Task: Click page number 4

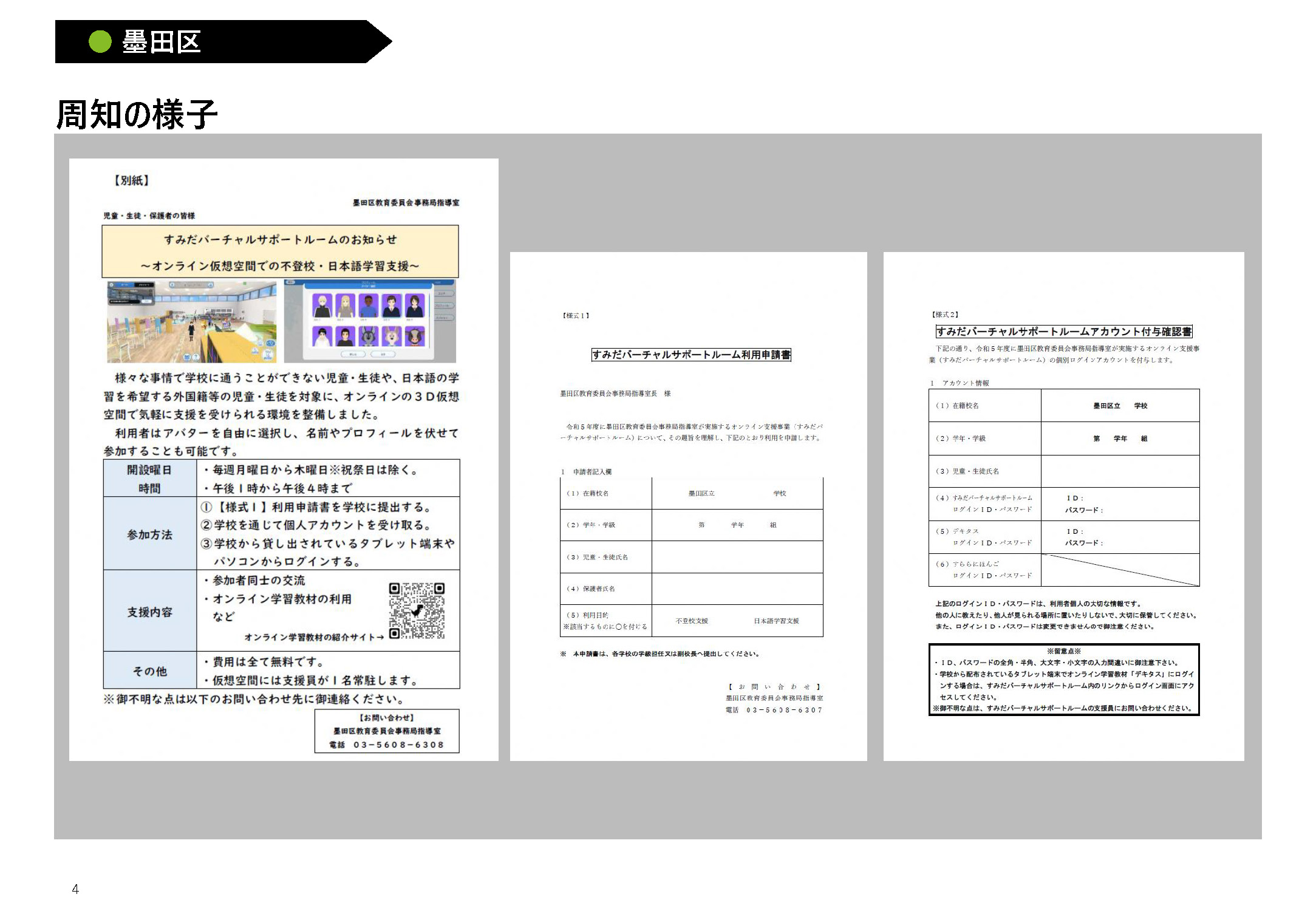Action: 75,889
